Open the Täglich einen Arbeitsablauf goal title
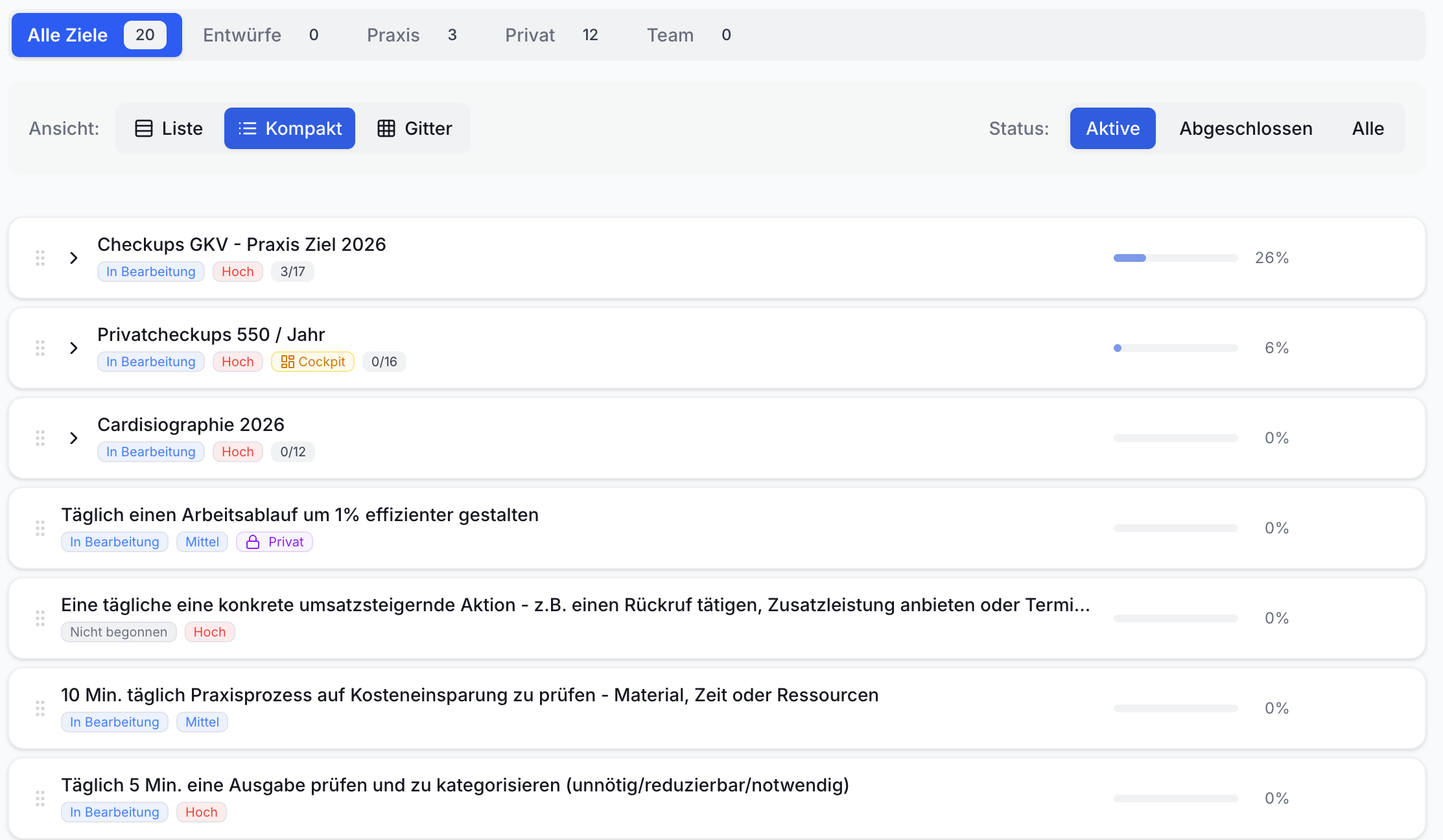 (300, 515)
